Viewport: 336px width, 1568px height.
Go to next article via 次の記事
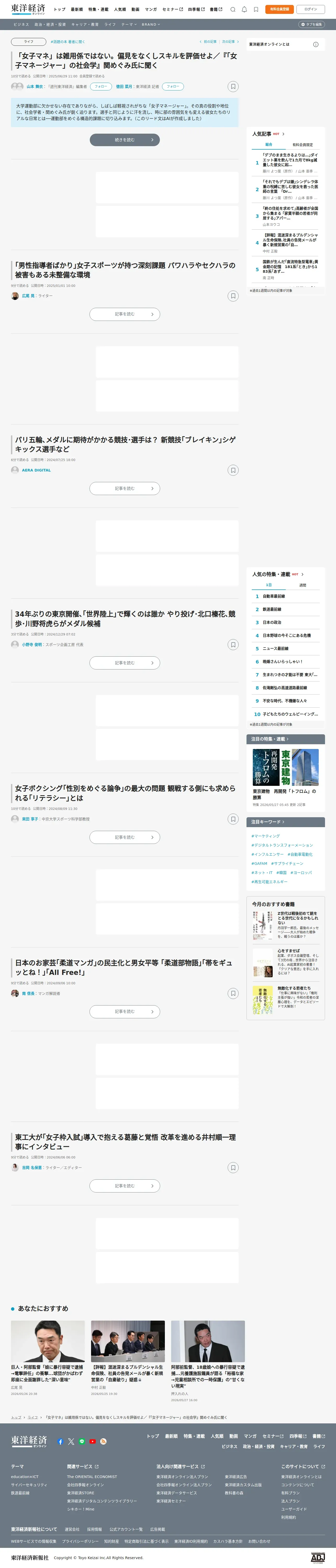[230, 42]
